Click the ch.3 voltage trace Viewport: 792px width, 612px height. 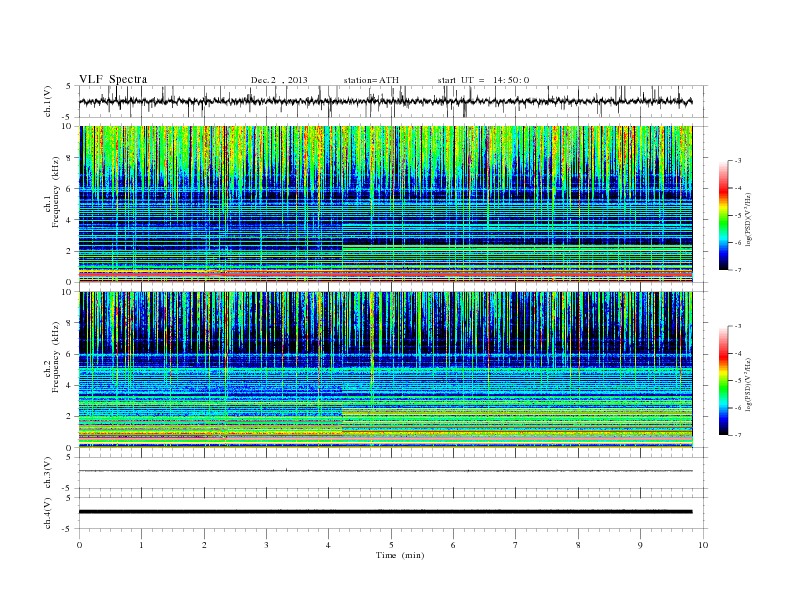point(385,471)
